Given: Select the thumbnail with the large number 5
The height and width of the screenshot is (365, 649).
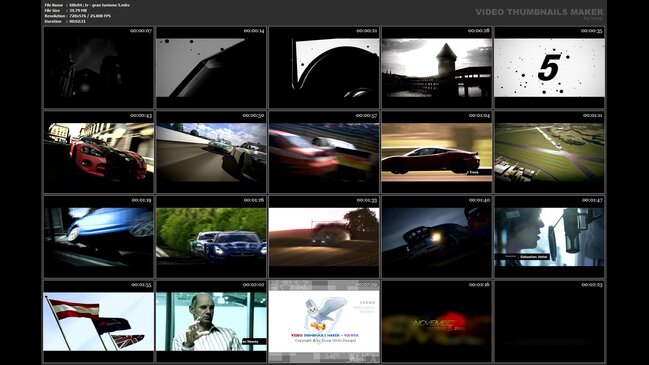Looking at the screenshot, I should pyautogui.click(x=549, y=67).
